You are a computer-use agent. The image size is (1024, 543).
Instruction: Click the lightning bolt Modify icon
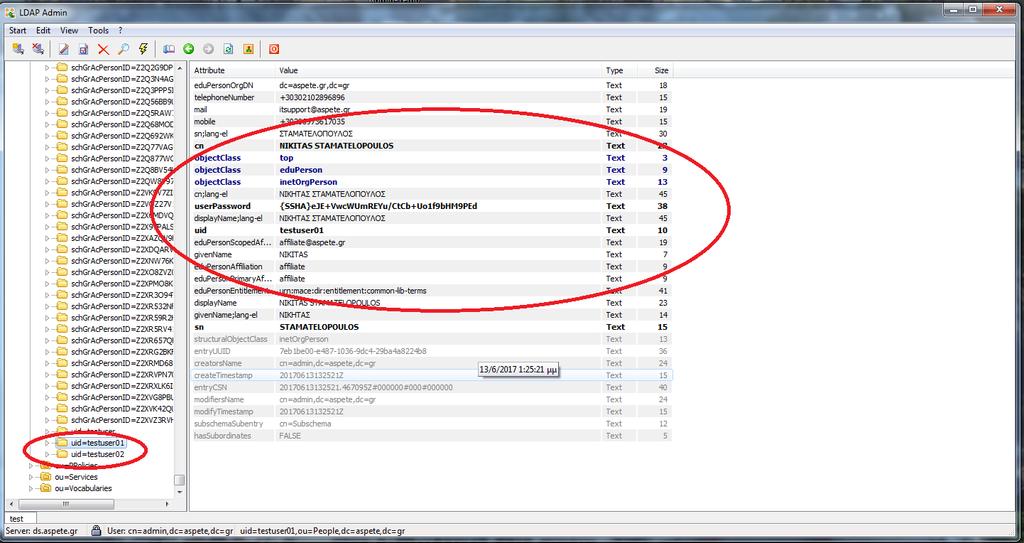[x=143, y=49]
